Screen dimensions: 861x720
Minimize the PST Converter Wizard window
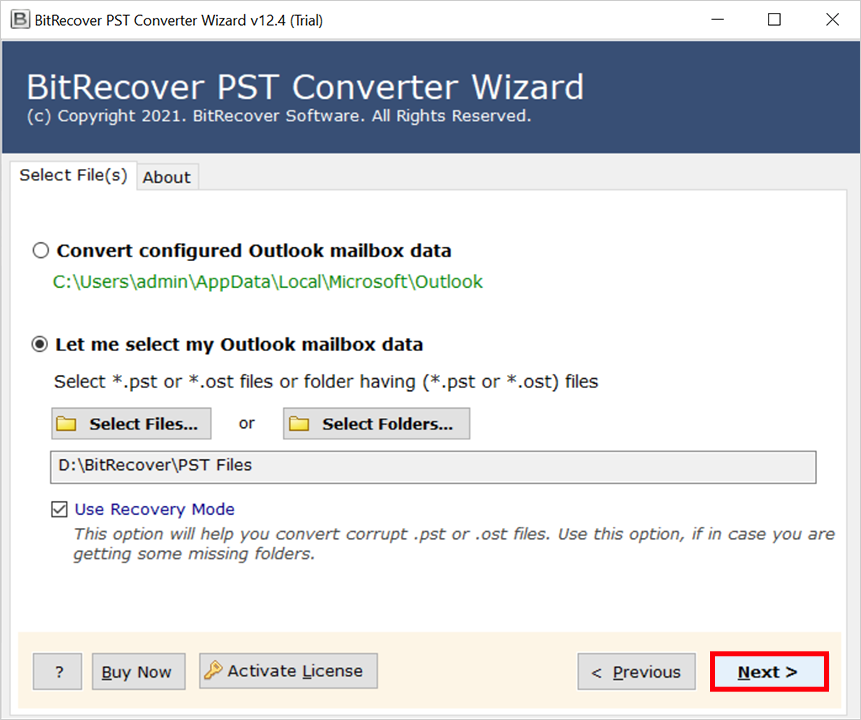717,20
